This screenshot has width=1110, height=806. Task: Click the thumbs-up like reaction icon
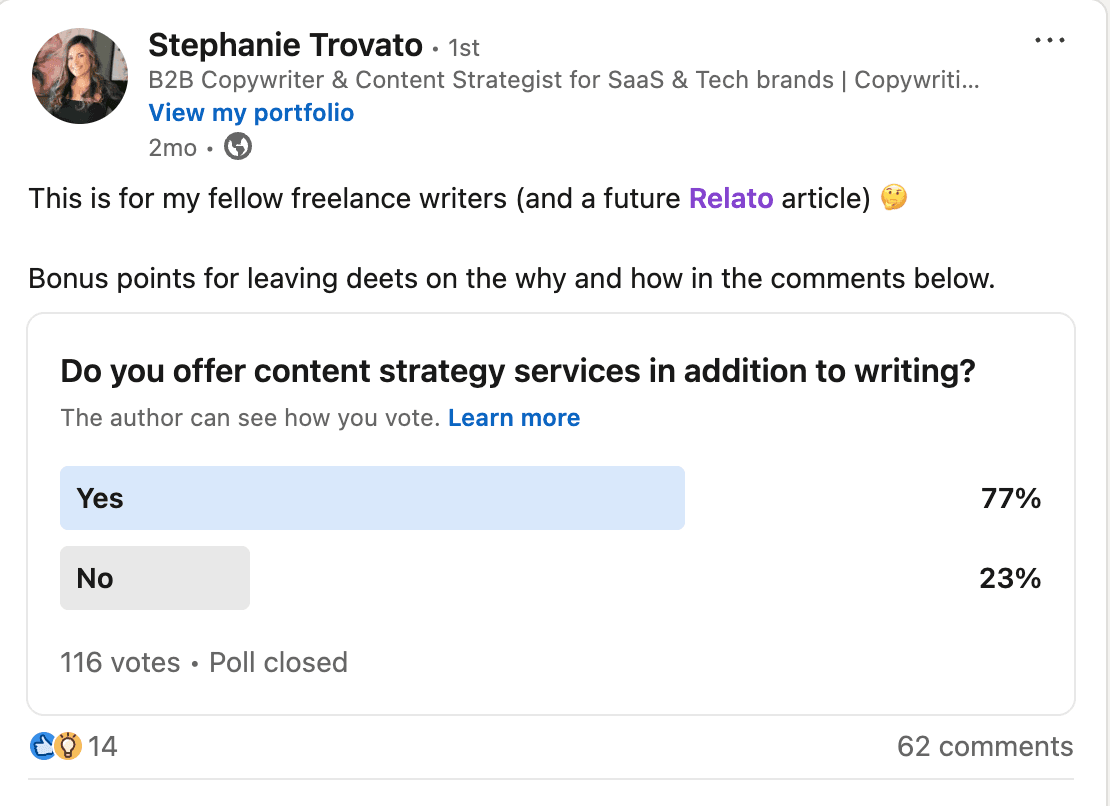(42, 746)
